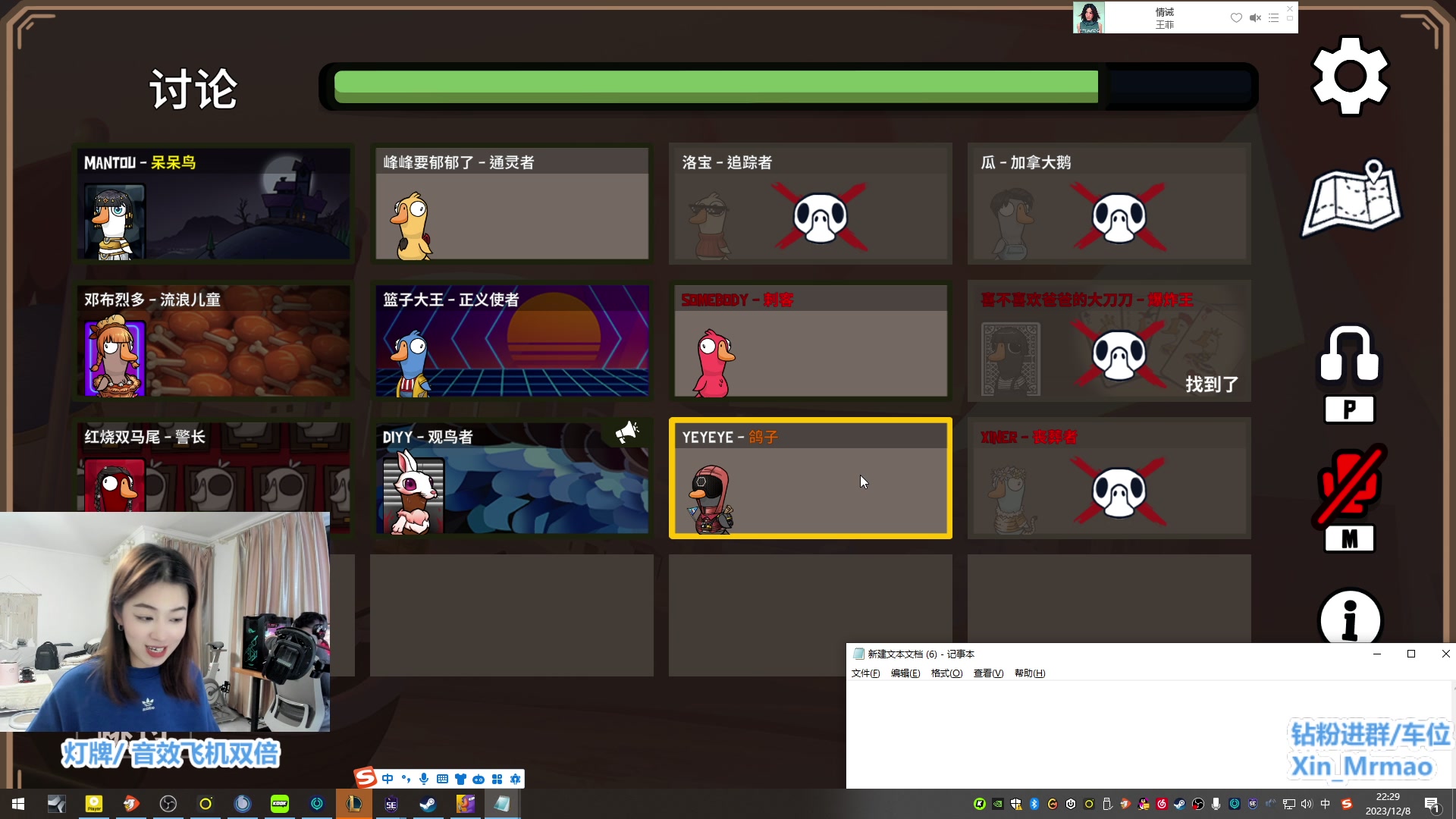Open 帮助(H) menu in Notepad
Viewport: 1456px width, 819px height.
pyautogui.click(x=1030, y=673)
